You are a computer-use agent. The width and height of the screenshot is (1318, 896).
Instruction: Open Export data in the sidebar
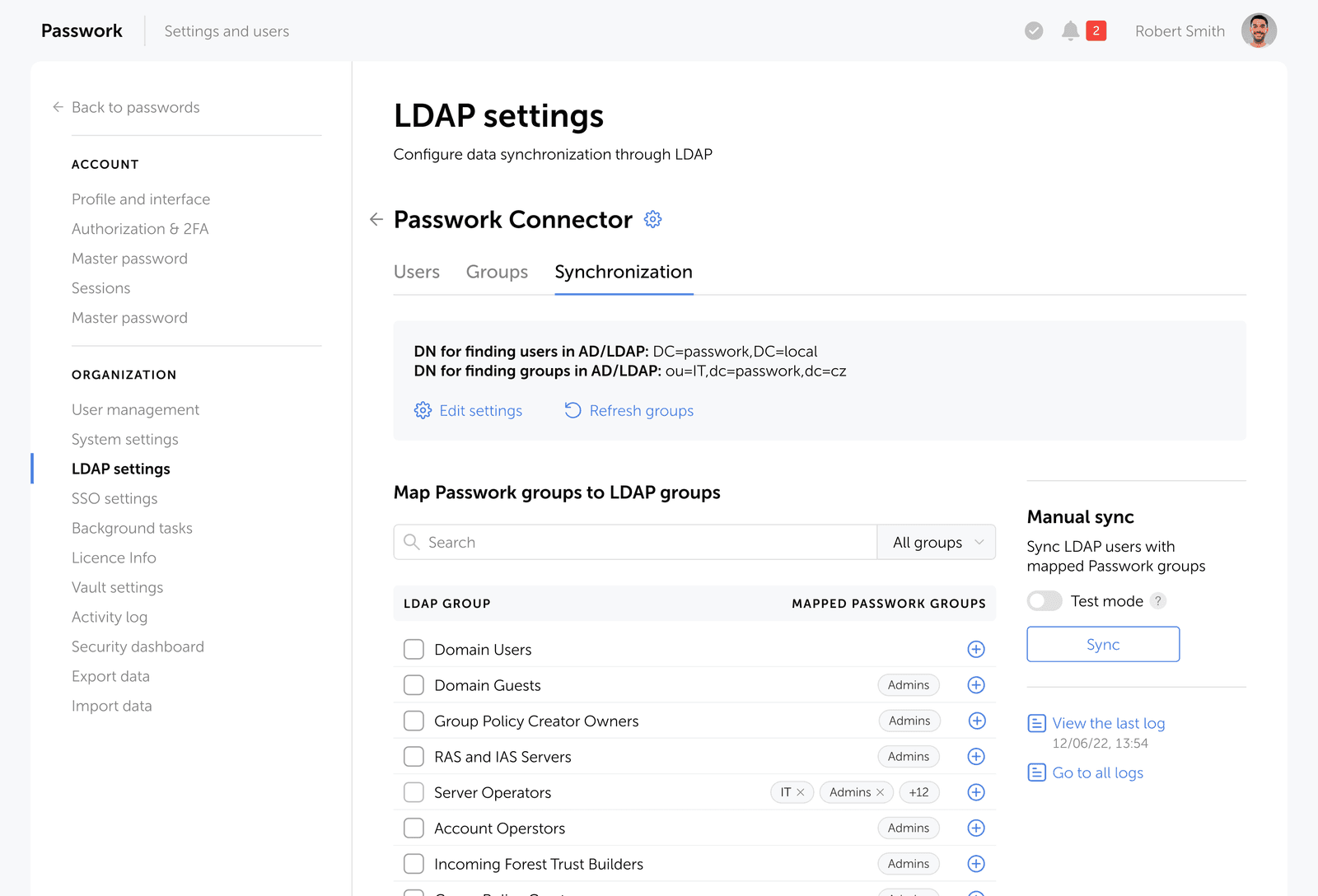click(110, 676)
